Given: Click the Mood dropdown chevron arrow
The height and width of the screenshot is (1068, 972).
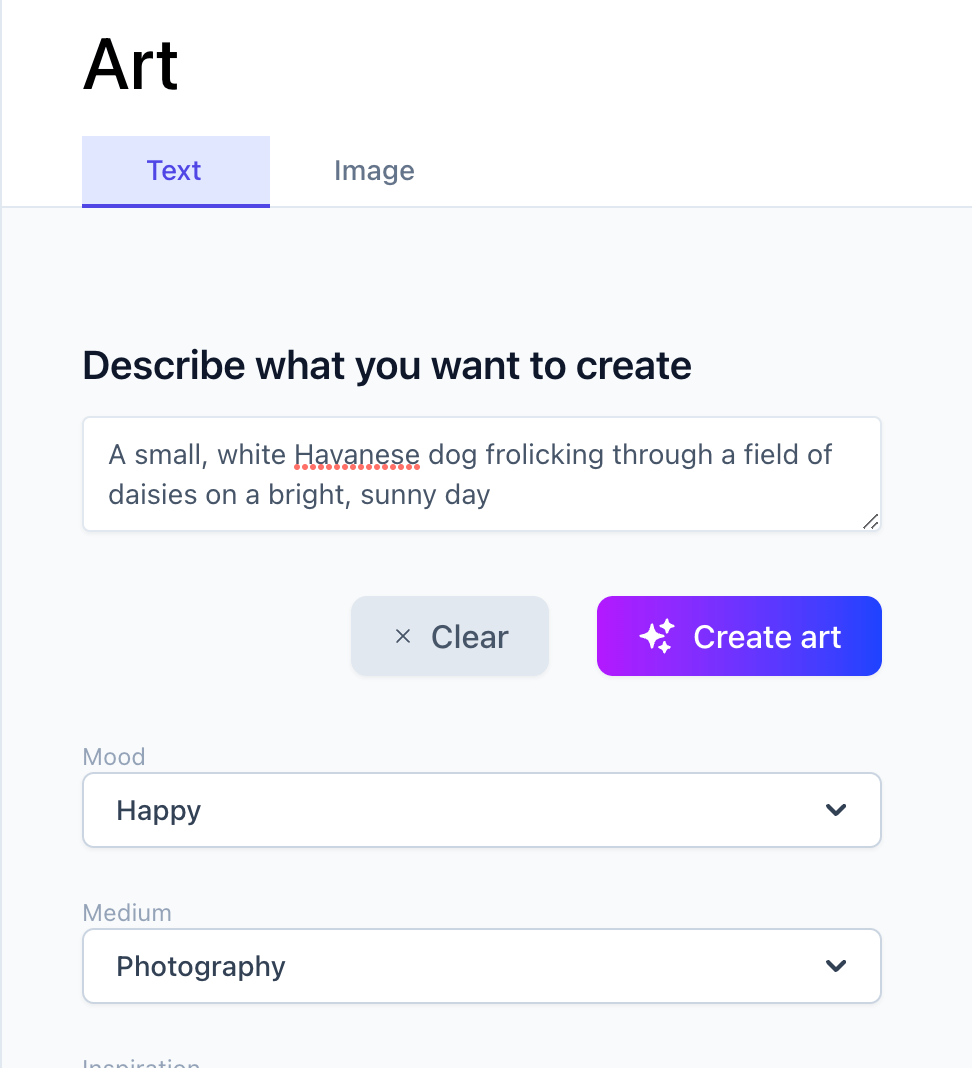Looking at the screenshot, I should tap(836, 810).
